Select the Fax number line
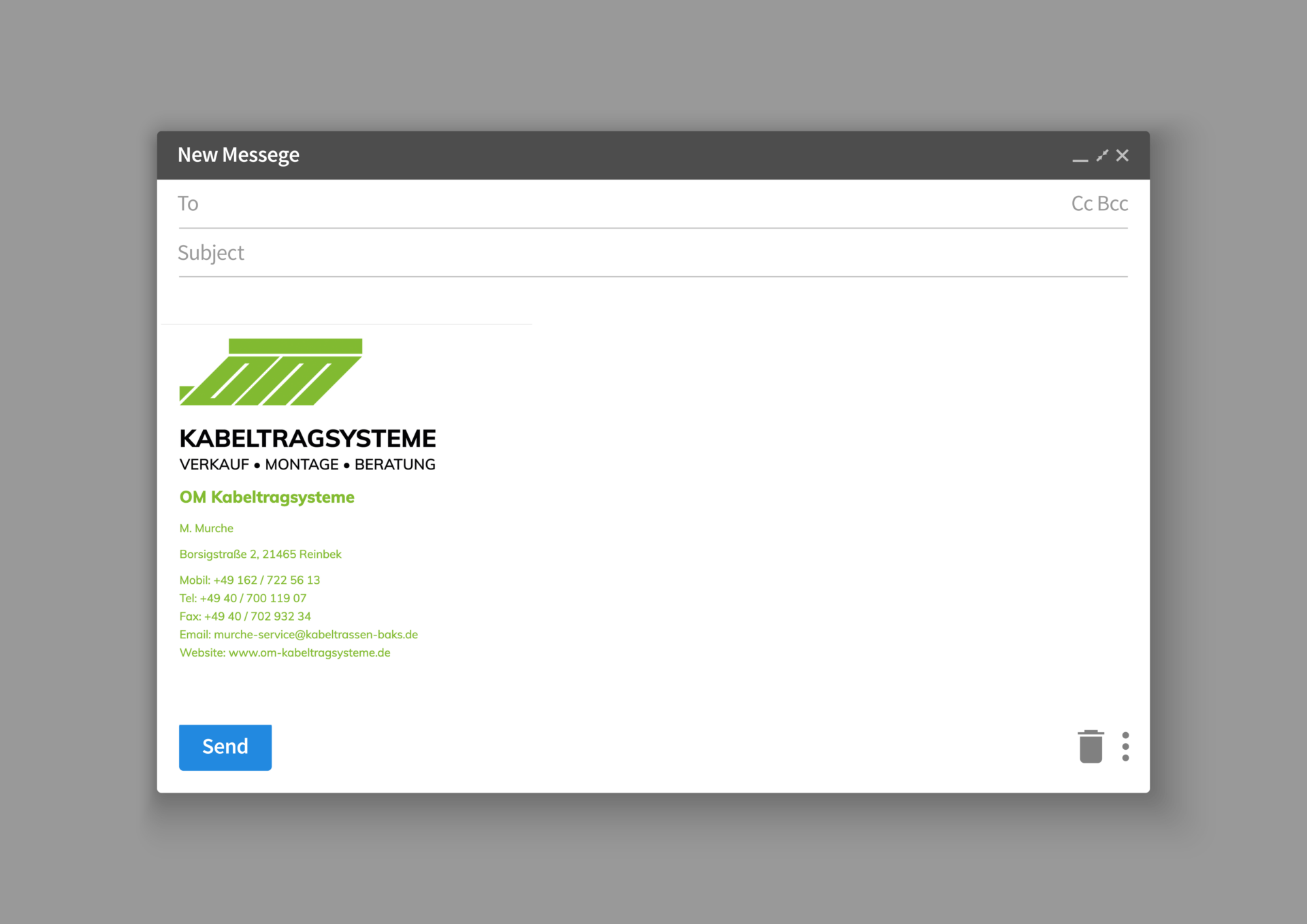Image resolution: width=1307 pixels, height=924 pixels. coord(245,616)
